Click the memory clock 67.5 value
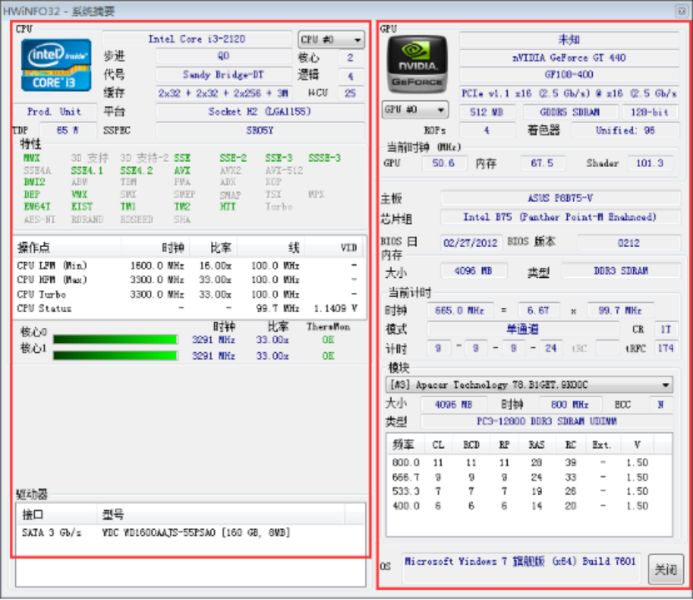The width and height of the screenshot is (693, 600). [x=542, y=163]
